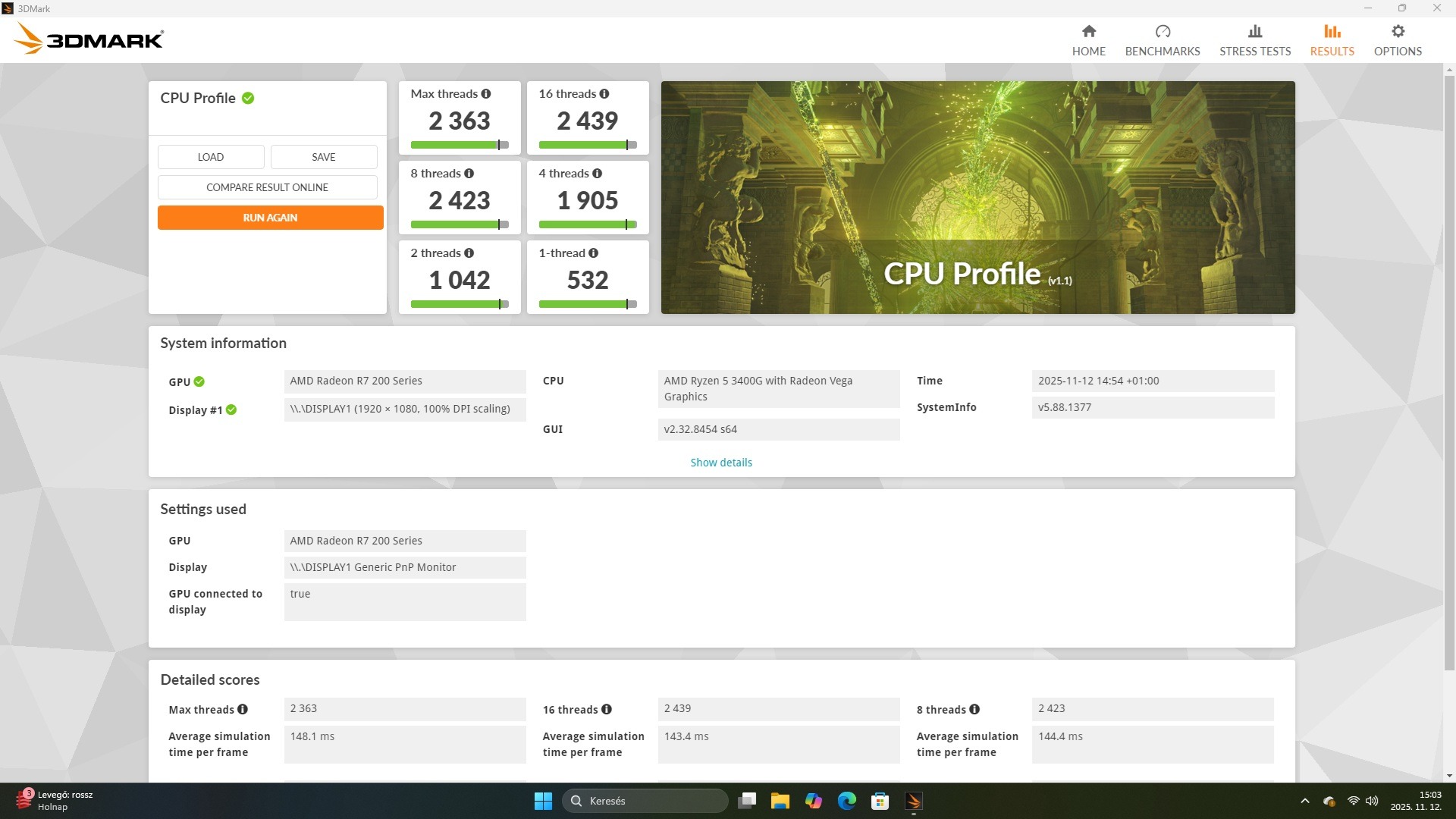Viewport: 1456px width, 819px height.
Task: Expand Show details in System information
Action: coord(720,462)
